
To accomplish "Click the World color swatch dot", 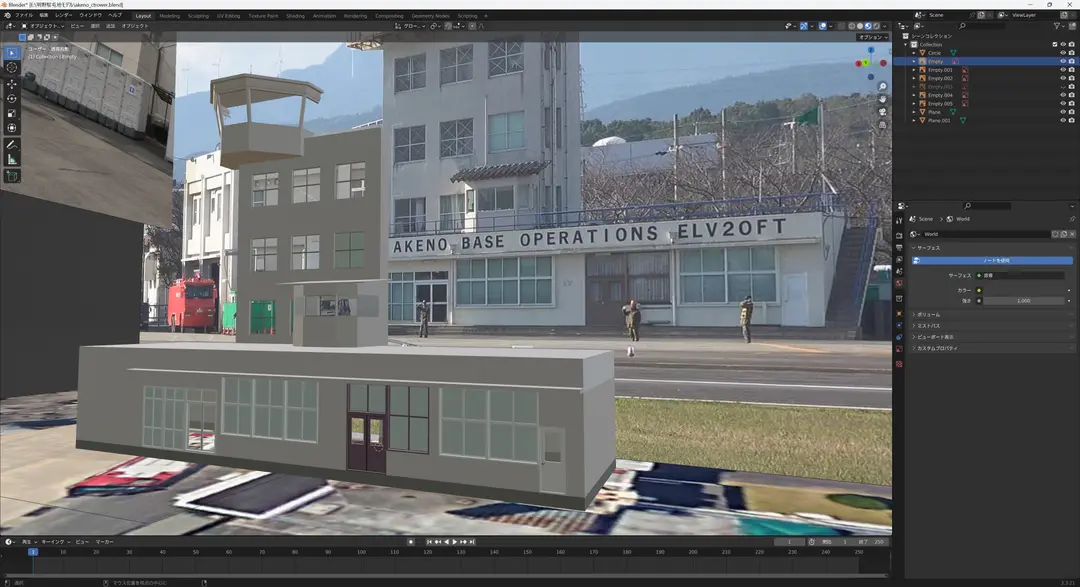I will 979,290.
